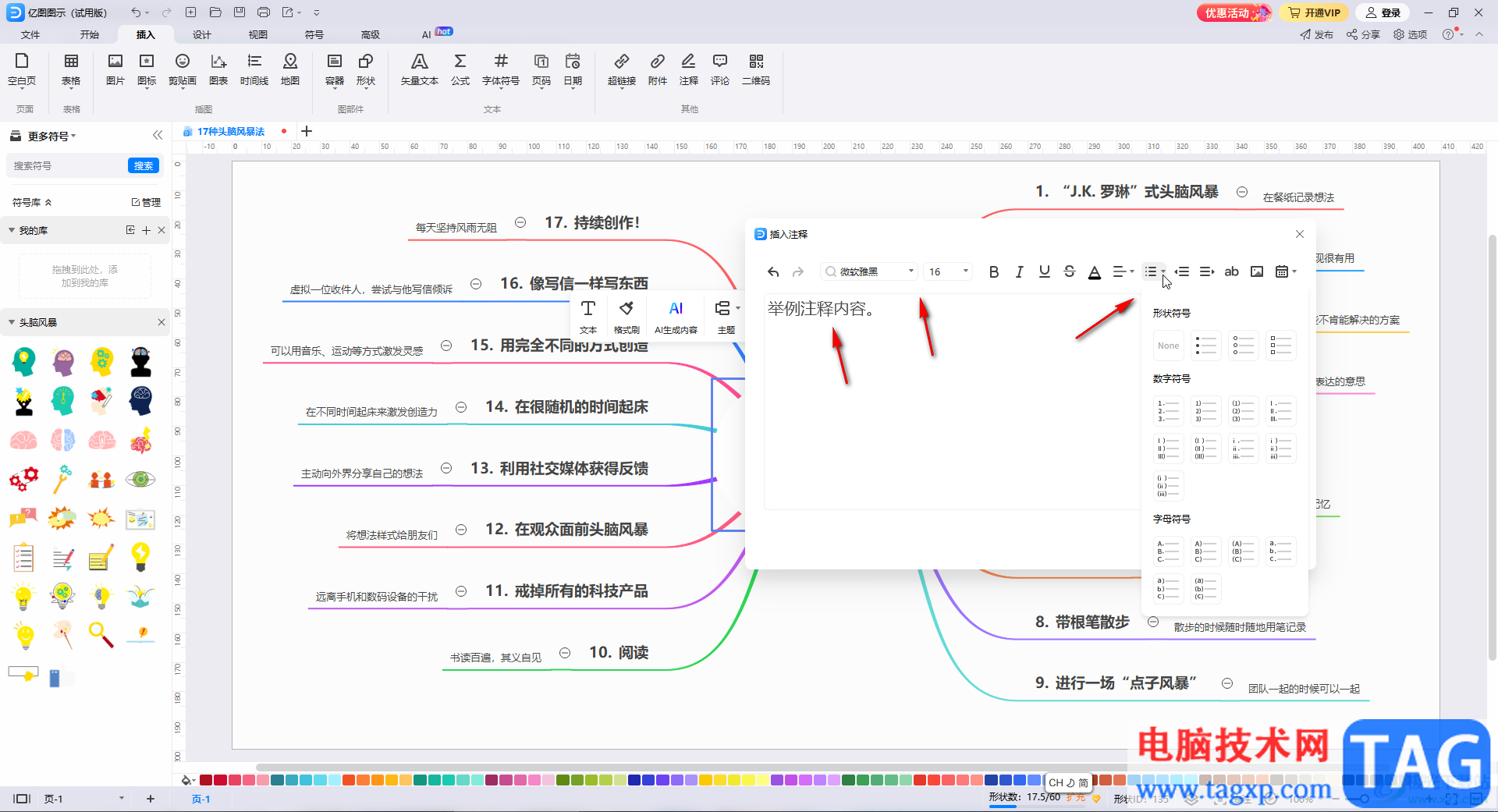
Task: Open the 文件 menu
Action: click(x=30, y=34)
